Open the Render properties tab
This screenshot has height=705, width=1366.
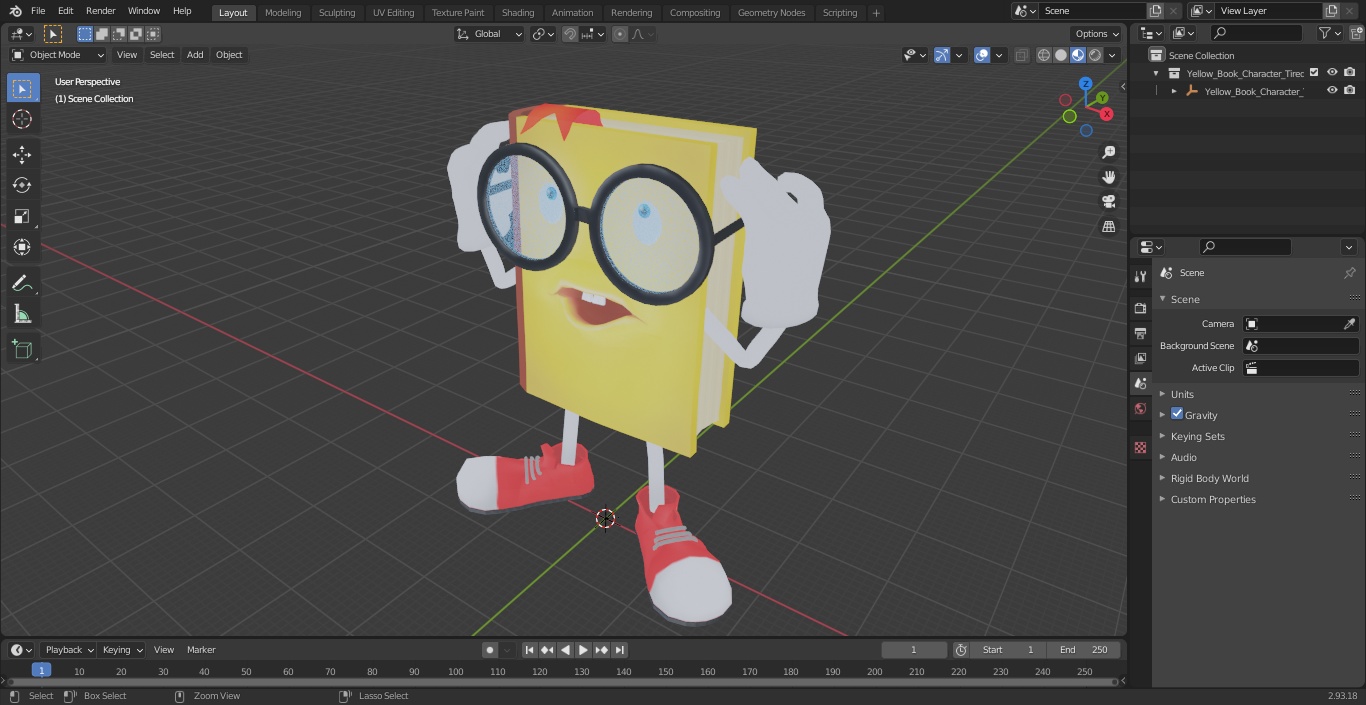tap(1140, 308)
